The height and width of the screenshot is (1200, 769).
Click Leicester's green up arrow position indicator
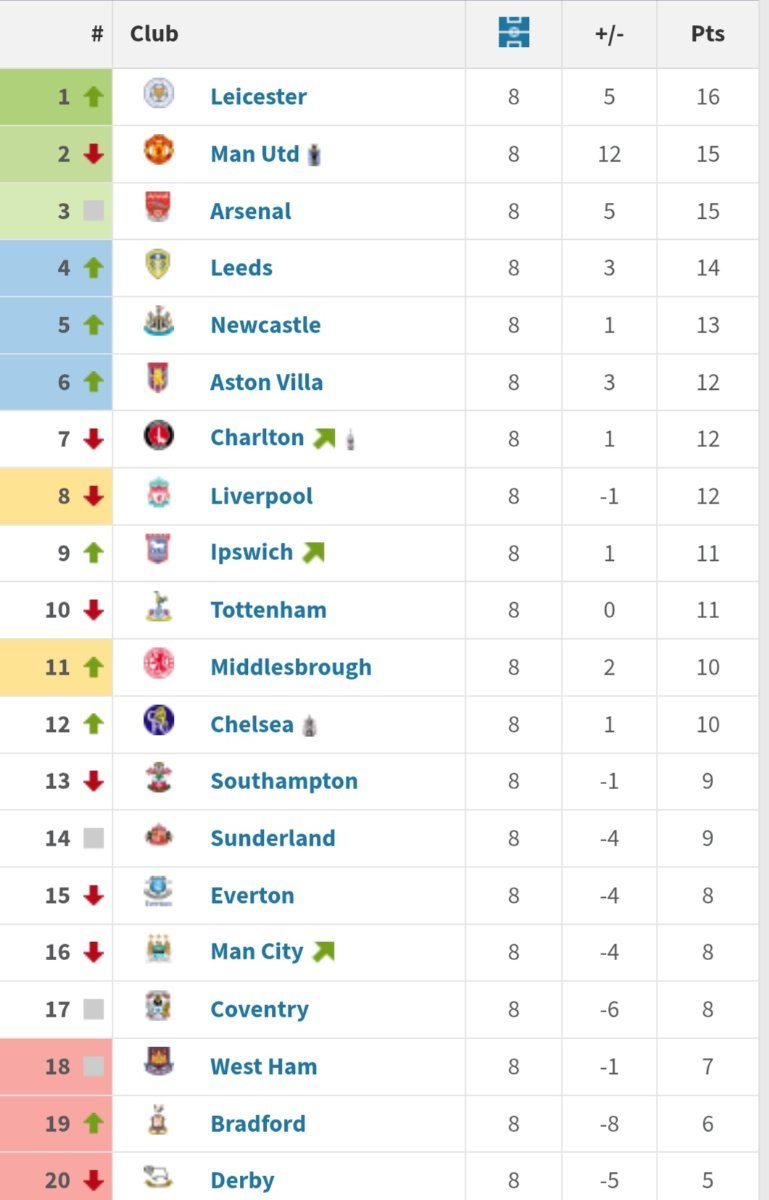pyautogui.click(x=93, y=97)
